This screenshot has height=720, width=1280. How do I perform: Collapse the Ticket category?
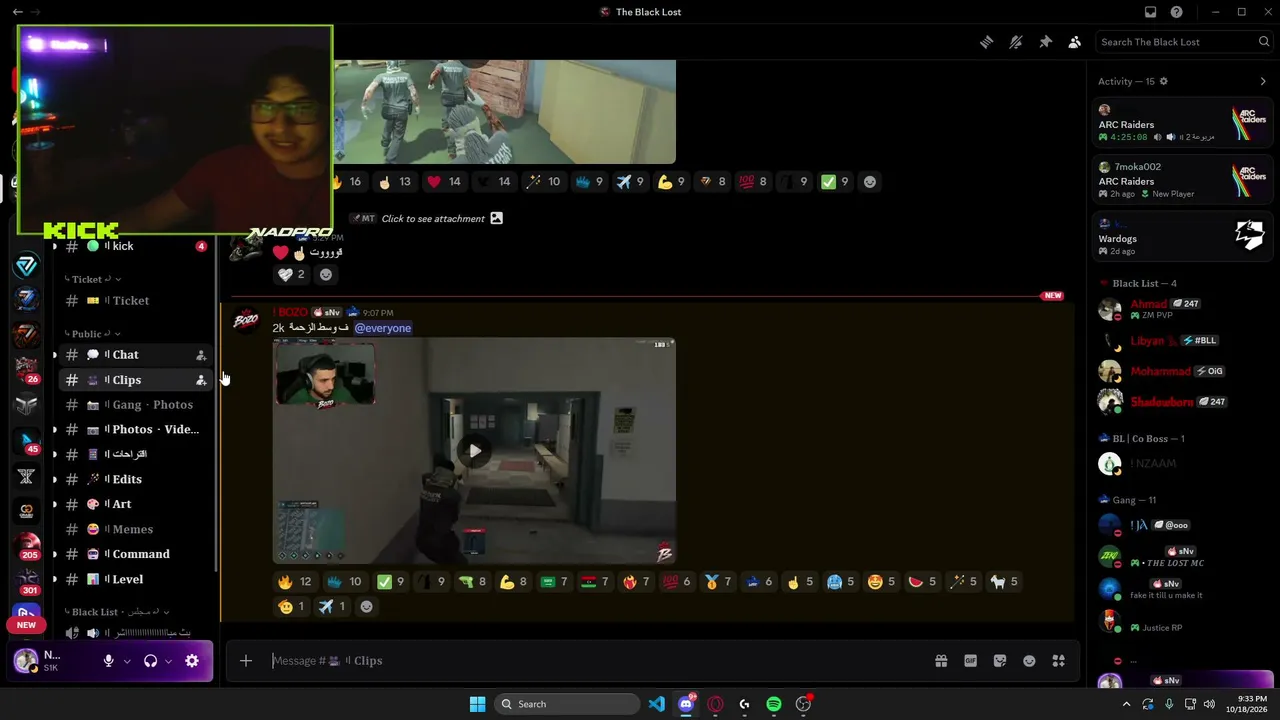pos(94,280)
